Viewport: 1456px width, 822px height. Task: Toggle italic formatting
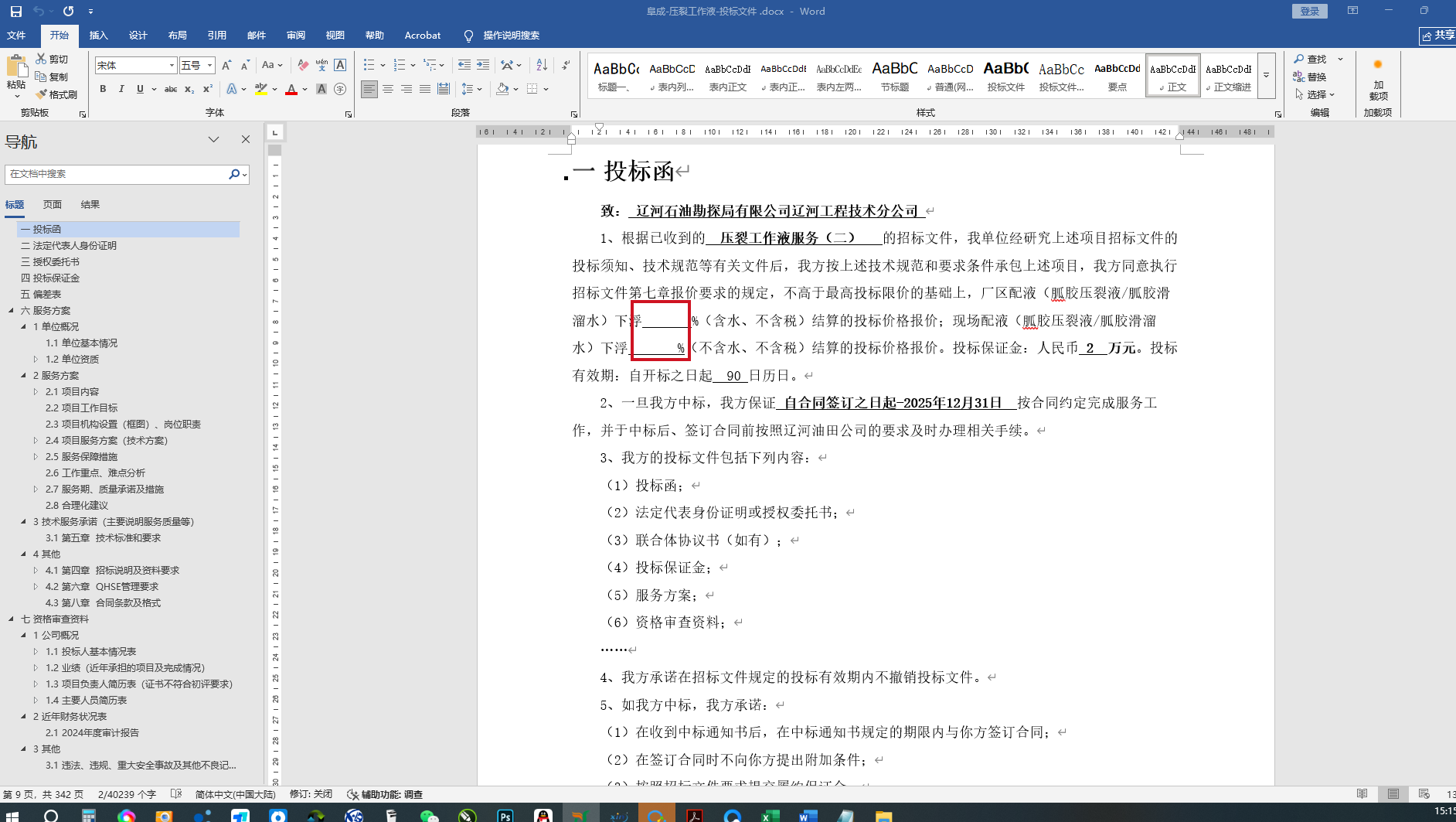coord(121,90)
